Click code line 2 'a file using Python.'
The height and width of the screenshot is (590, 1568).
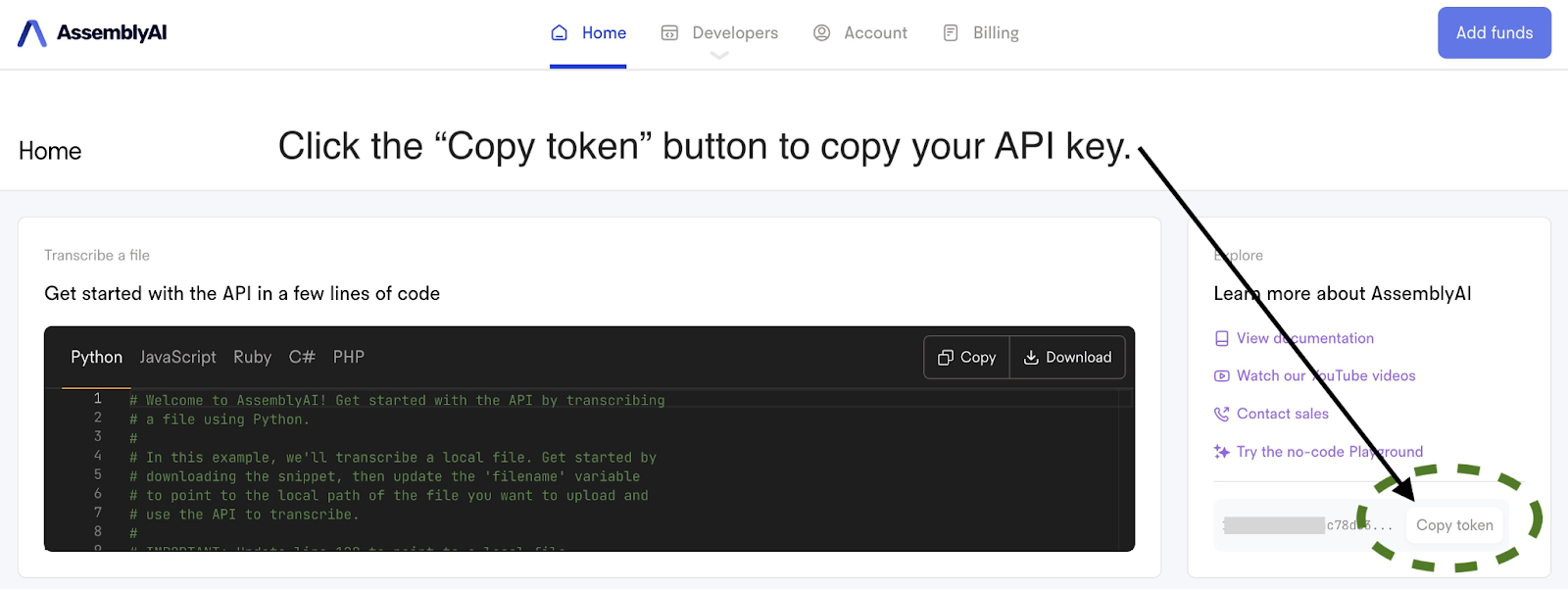pos(220,419)
